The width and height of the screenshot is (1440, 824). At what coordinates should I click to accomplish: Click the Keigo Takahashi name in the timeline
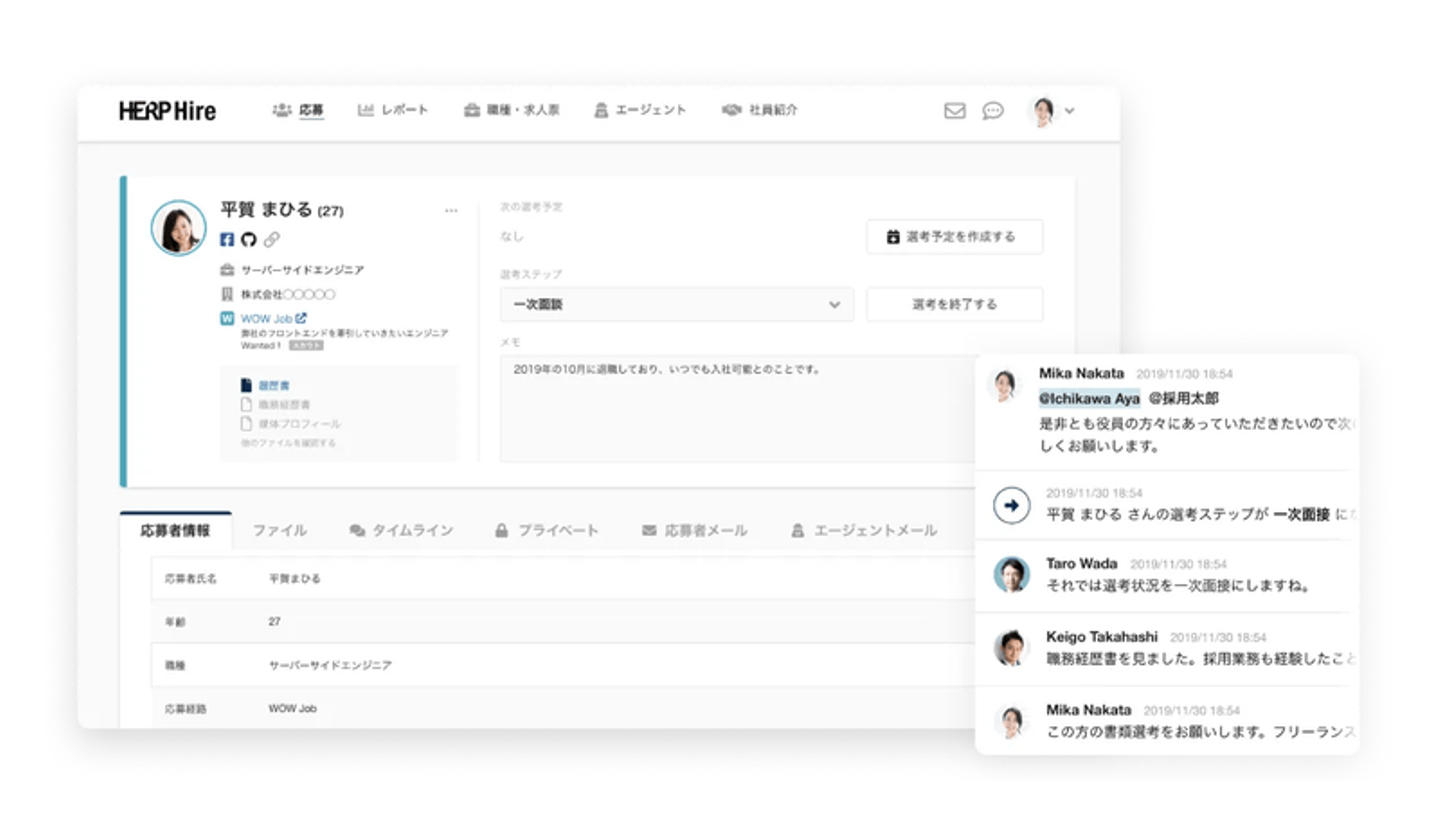coord(1102,637)
